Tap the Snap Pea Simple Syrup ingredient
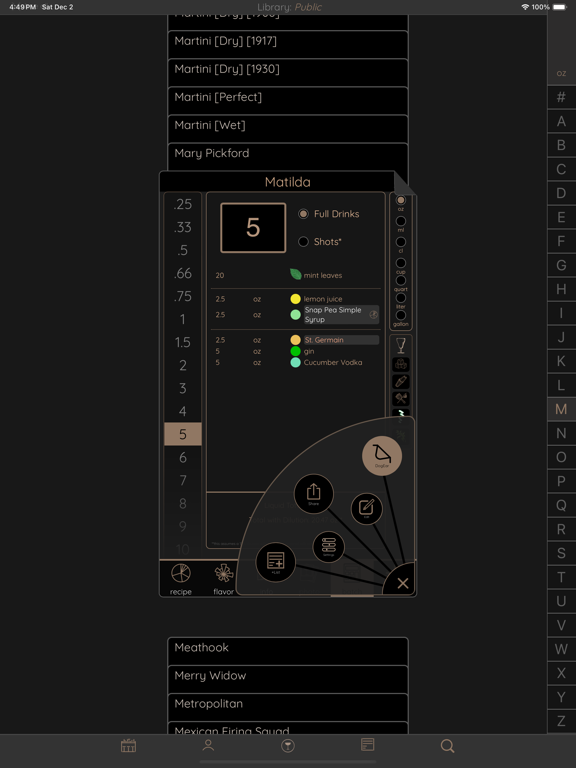Image resolution: width=576 pixels, height=768 pixels. coord(341,314)
